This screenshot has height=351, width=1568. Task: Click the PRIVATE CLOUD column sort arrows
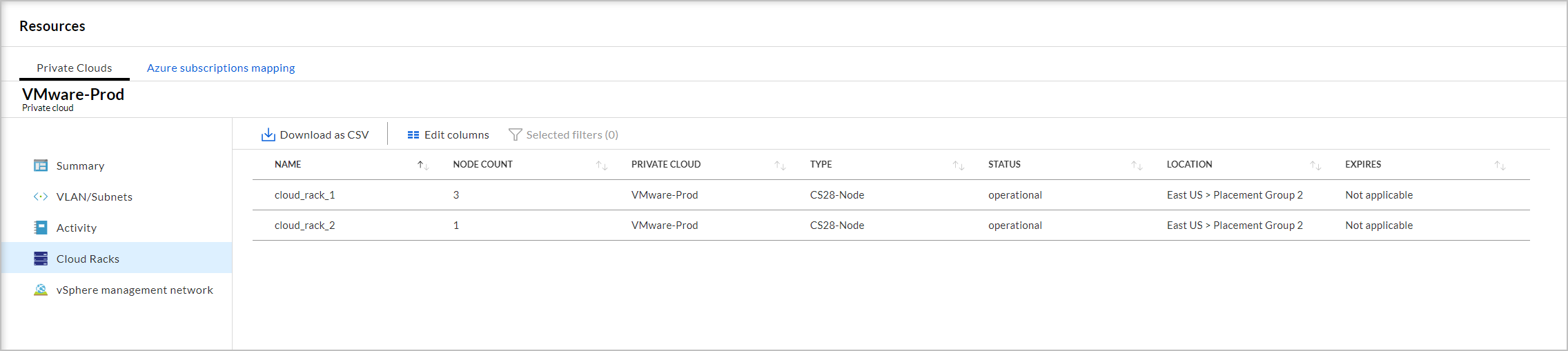click(780, 165)
